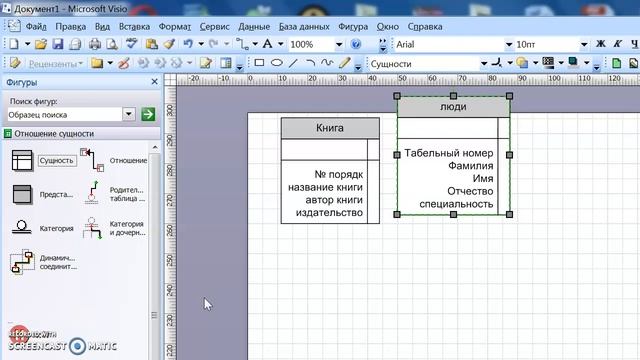Expand the fill color dropdown arrow
This screenshot has height=360, width=640.
[535, 63]
